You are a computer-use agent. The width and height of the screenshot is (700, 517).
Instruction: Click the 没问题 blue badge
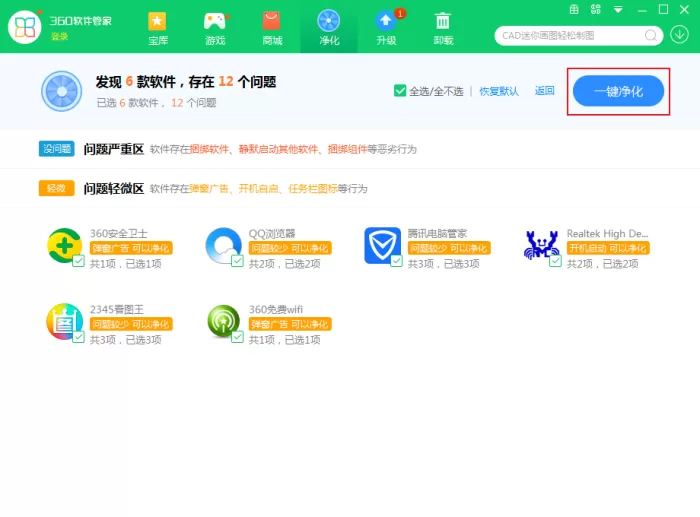point(57,149)
